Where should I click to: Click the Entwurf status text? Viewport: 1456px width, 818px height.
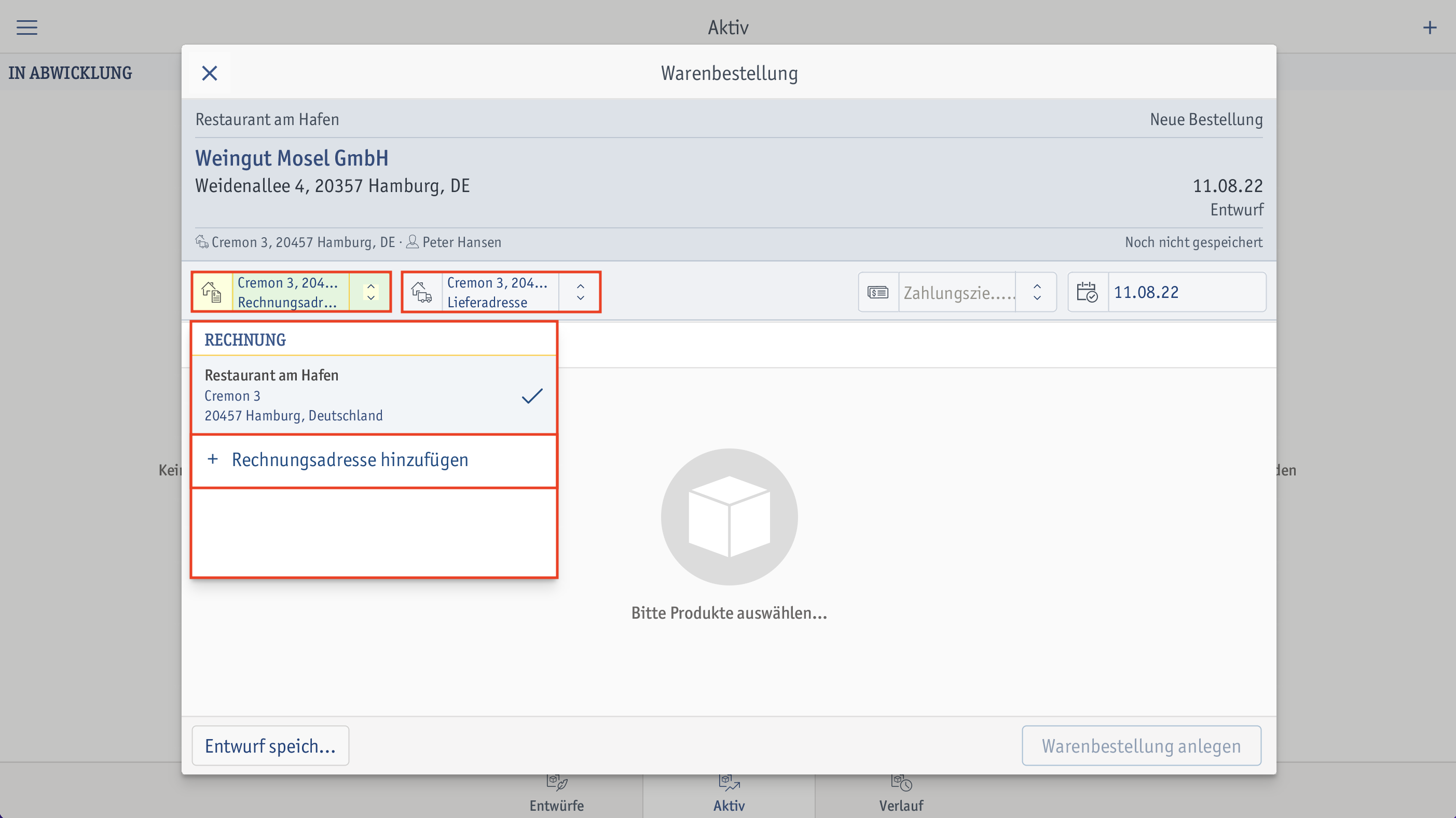pyautogui.click(x=1237, y=210)
